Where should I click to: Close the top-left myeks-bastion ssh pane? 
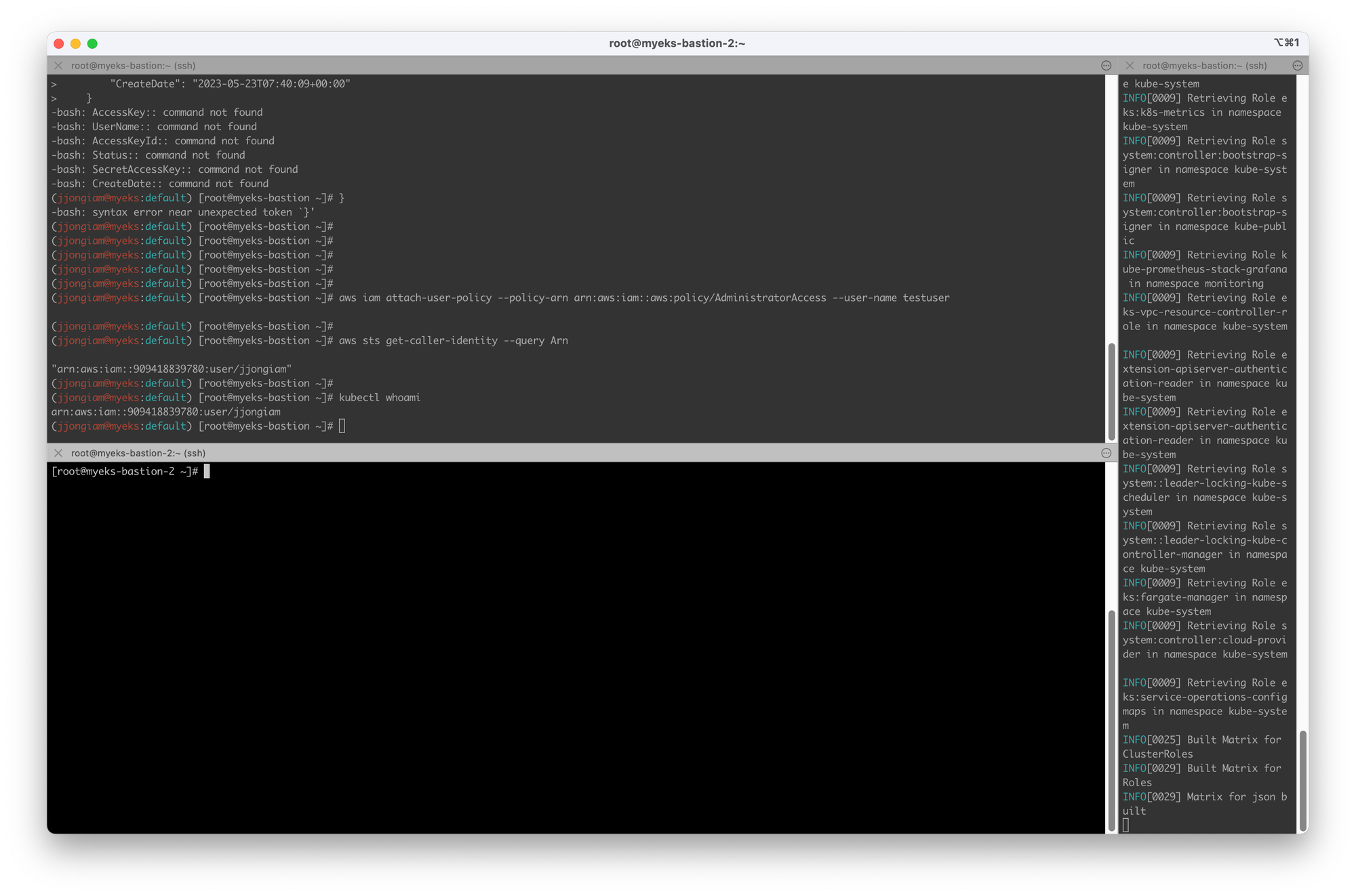(58, 66)
